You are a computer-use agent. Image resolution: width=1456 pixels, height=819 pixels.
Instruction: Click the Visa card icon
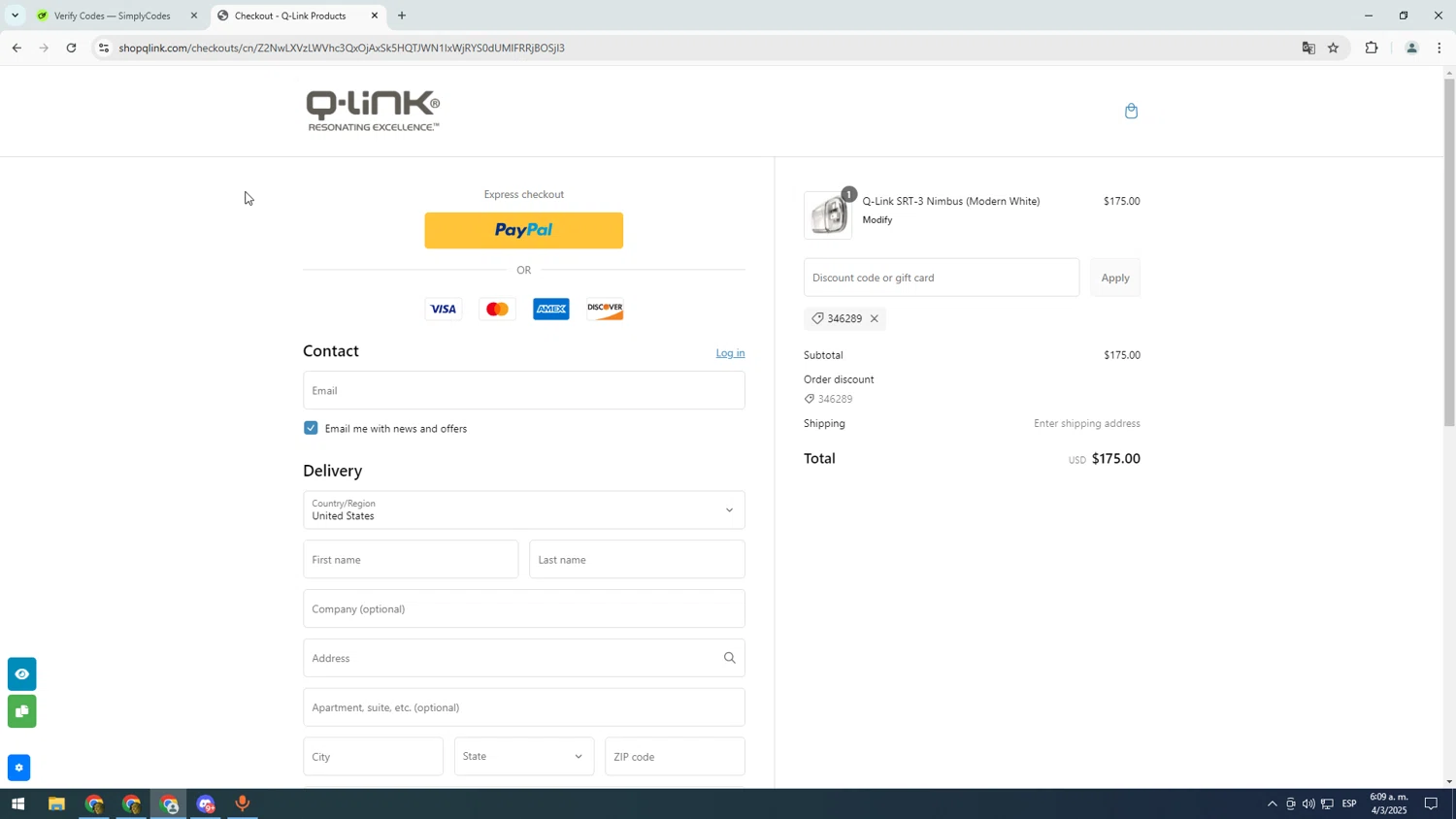pos(443,310)
